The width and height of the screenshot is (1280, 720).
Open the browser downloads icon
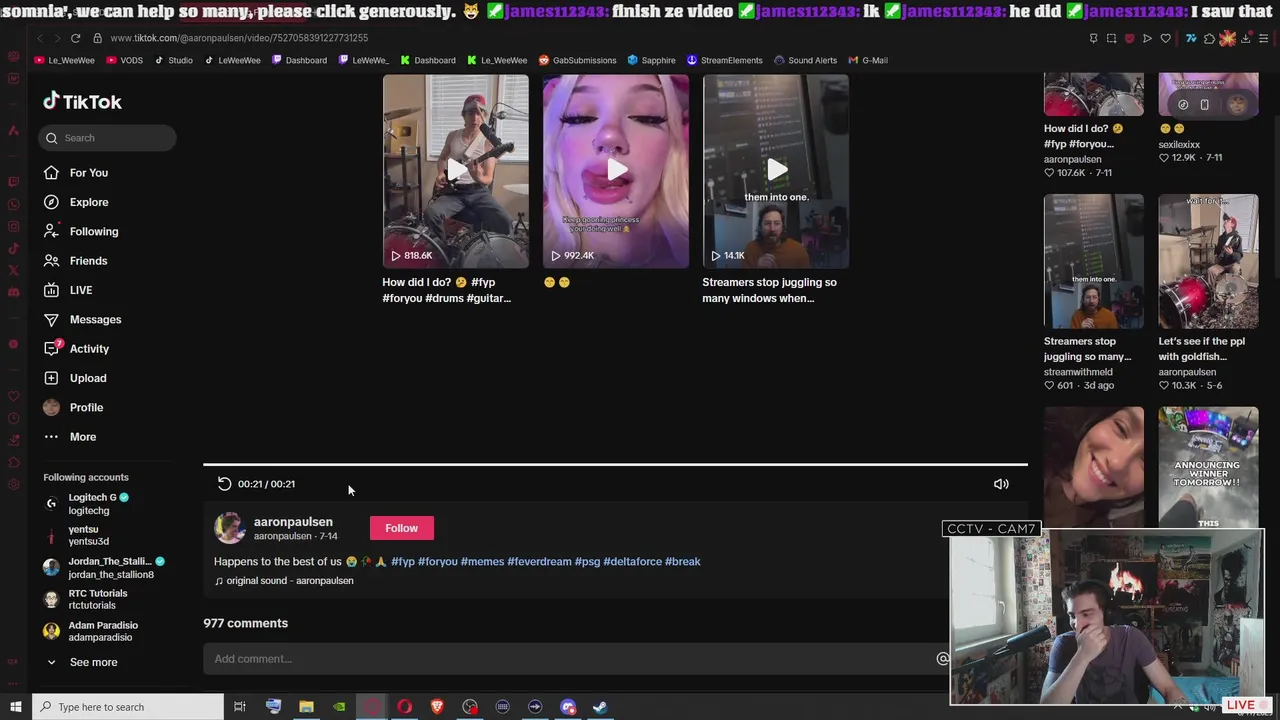click(x=1245, y=38)
